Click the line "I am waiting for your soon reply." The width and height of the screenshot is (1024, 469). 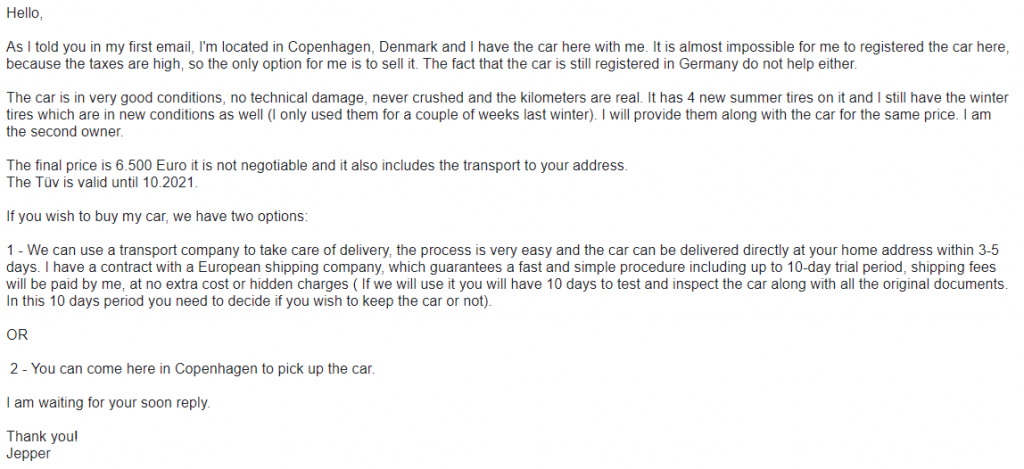(x=108, y=404)
